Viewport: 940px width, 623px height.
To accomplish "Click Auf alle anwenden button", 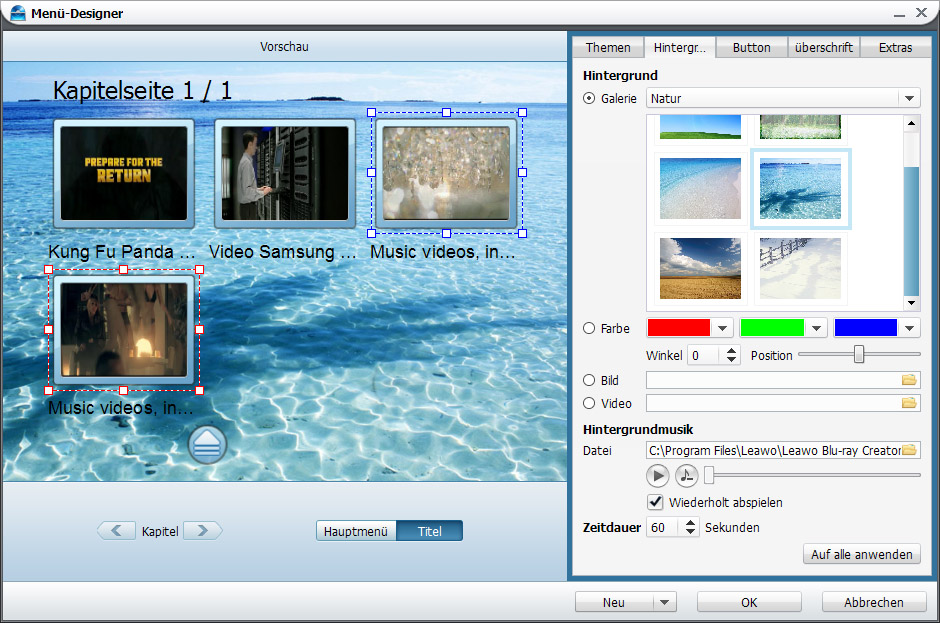I will pyautogui.click(x=861, y=554).
